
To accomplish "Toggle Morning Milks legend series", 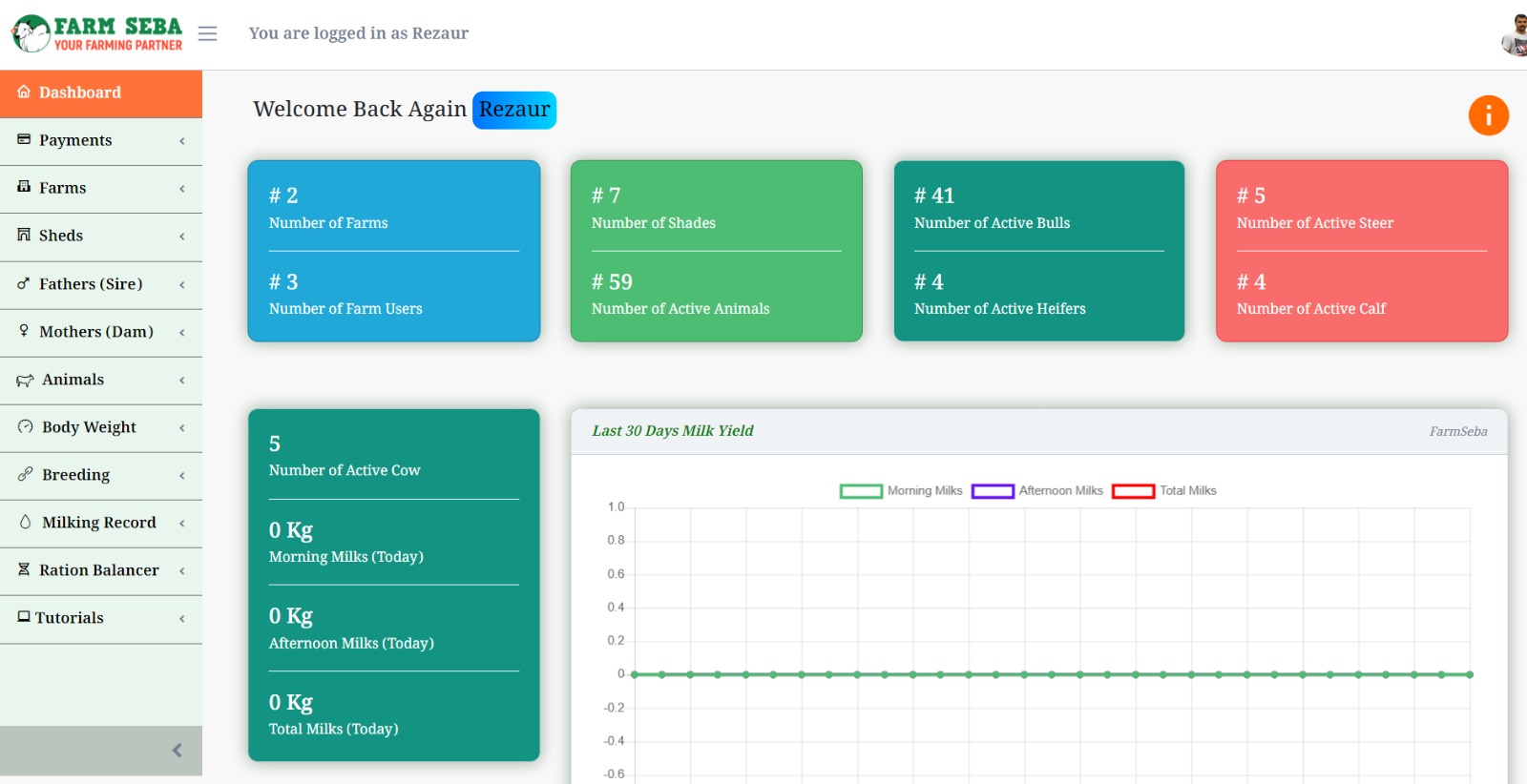I will (x=901, y=491).
